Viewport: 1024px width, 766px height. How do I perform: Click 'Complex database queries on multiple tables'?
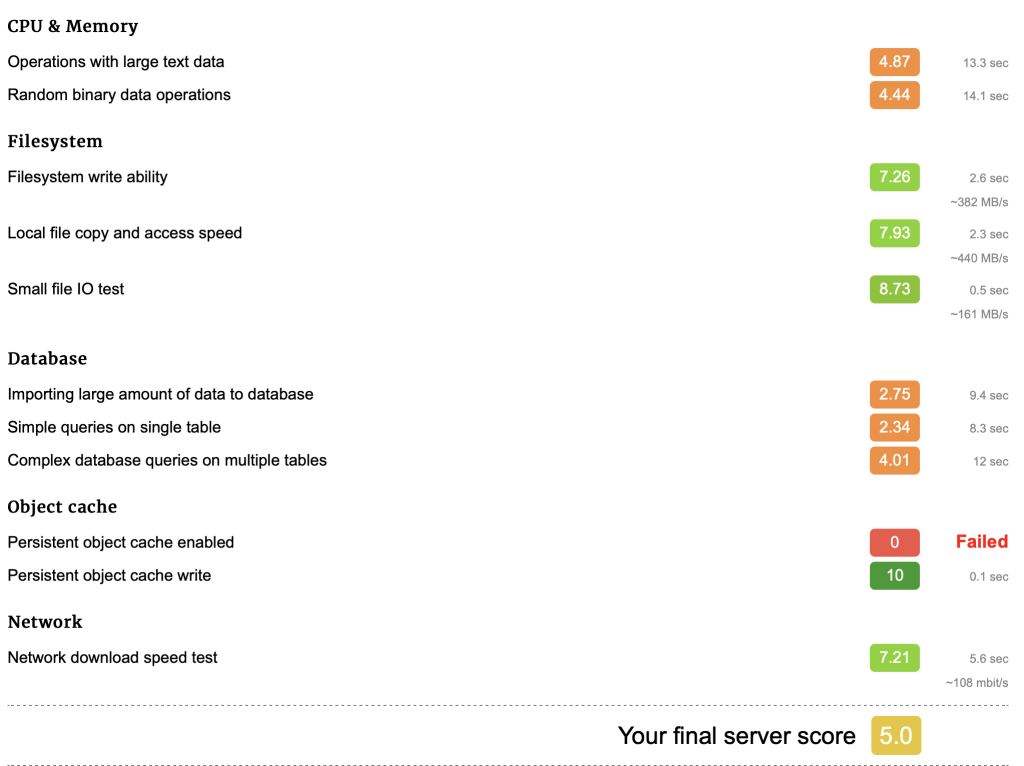(x=167, y=460)
